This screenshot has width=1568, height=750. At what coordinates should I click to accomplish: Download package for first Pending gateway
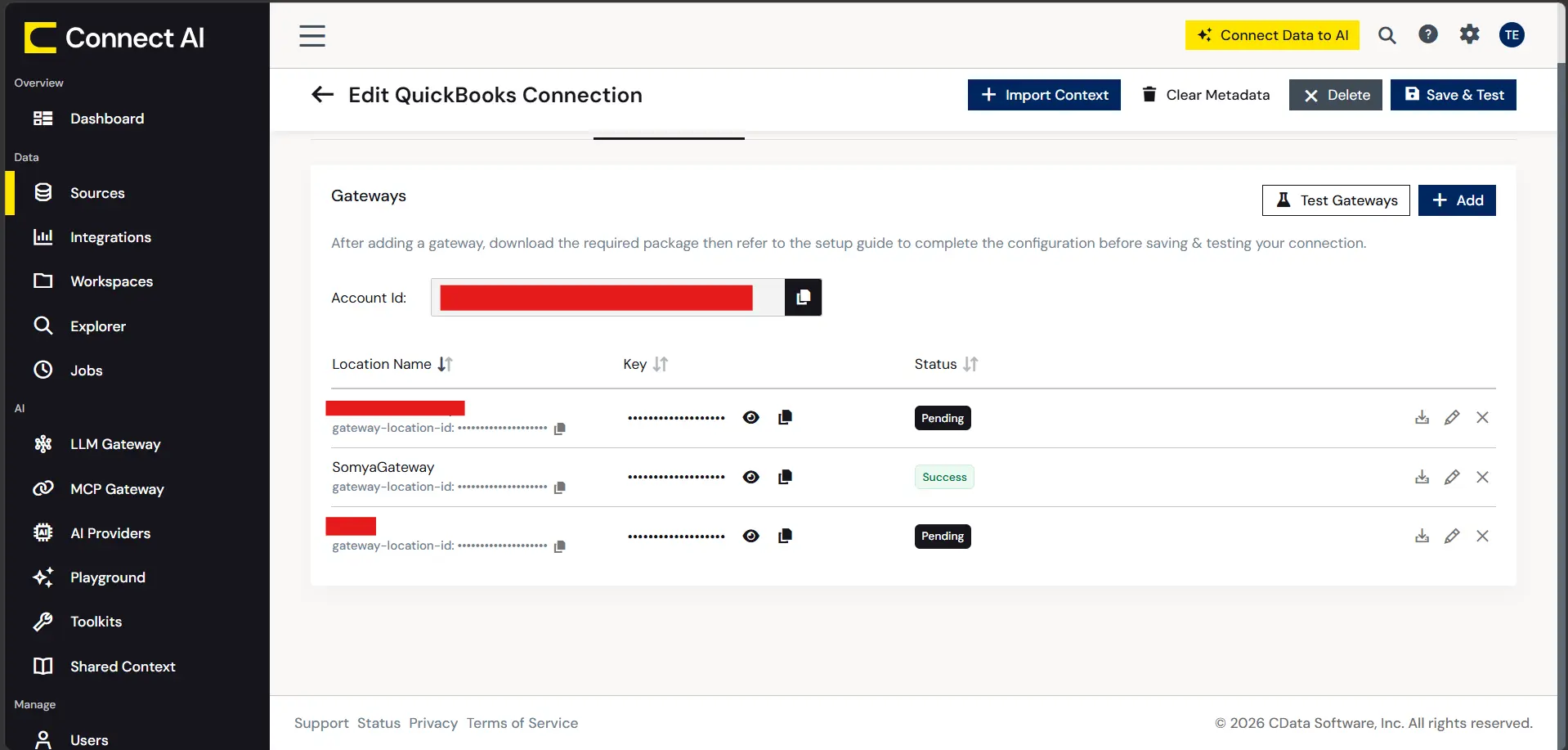point(1422,418)
